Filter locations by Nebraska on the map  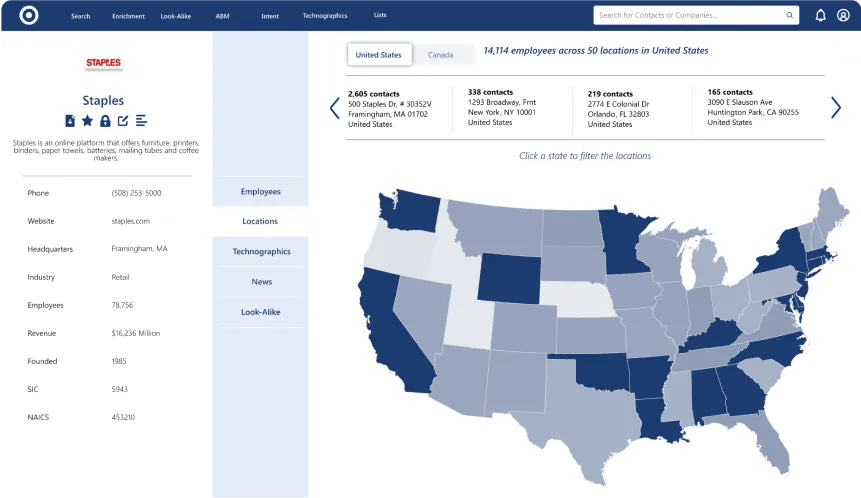(577, 298)
